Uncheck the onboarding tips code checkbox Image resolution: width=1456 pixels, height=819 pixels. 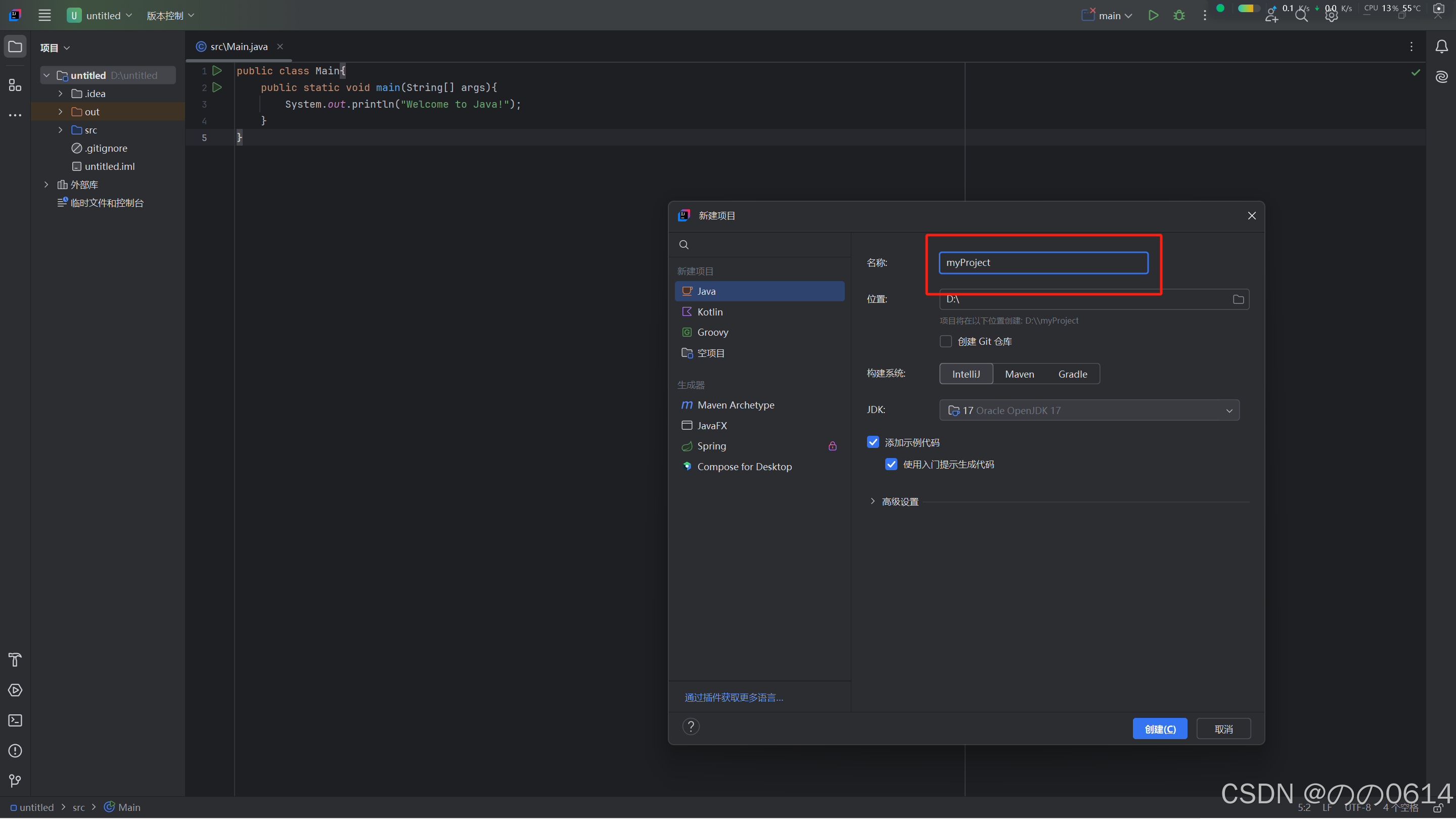[891, 464]
